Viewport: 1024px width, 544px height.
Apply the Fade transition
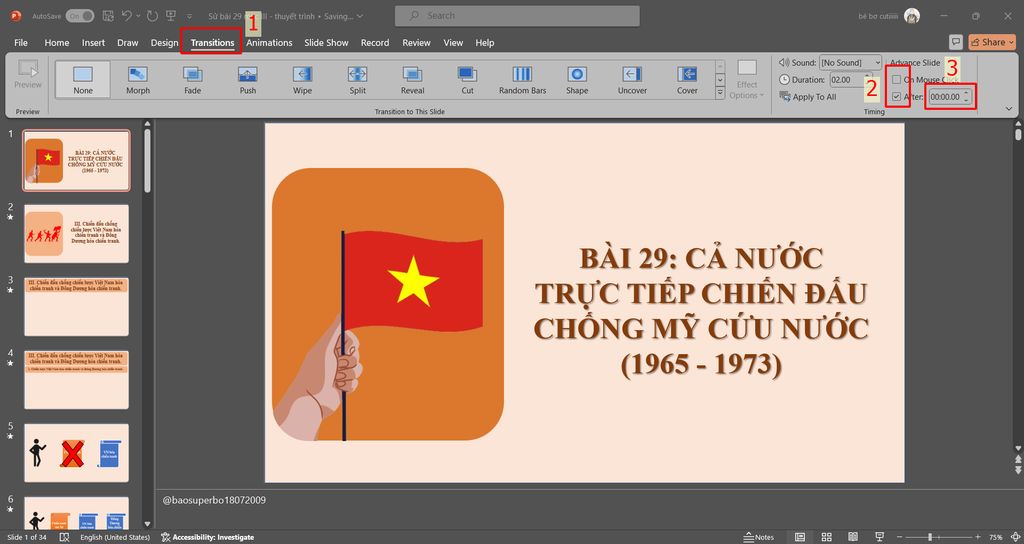pos(193,80)
